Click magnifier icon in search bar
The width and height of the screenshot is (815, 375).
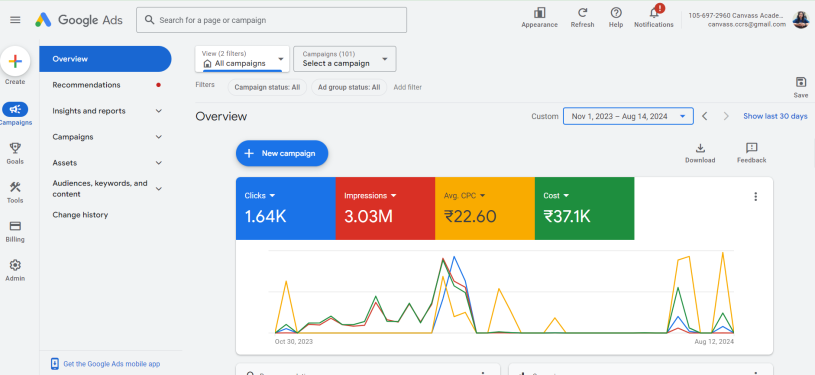pyautogui.click(x=150, y=20)
